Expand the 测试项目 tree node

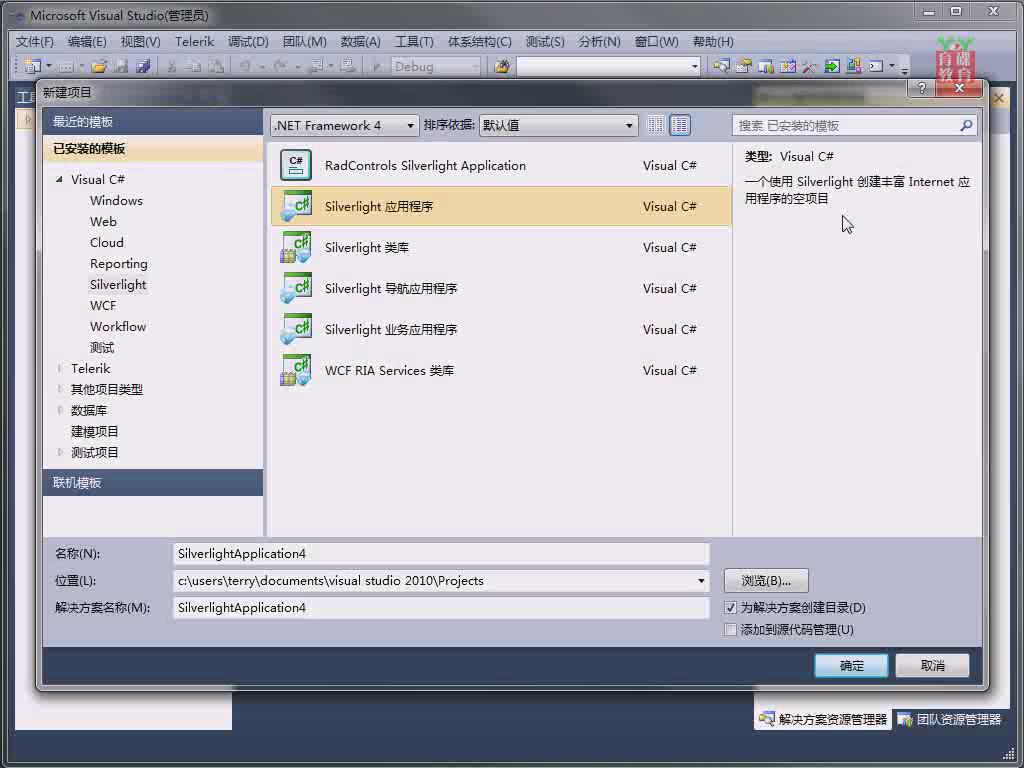point(59,452)
